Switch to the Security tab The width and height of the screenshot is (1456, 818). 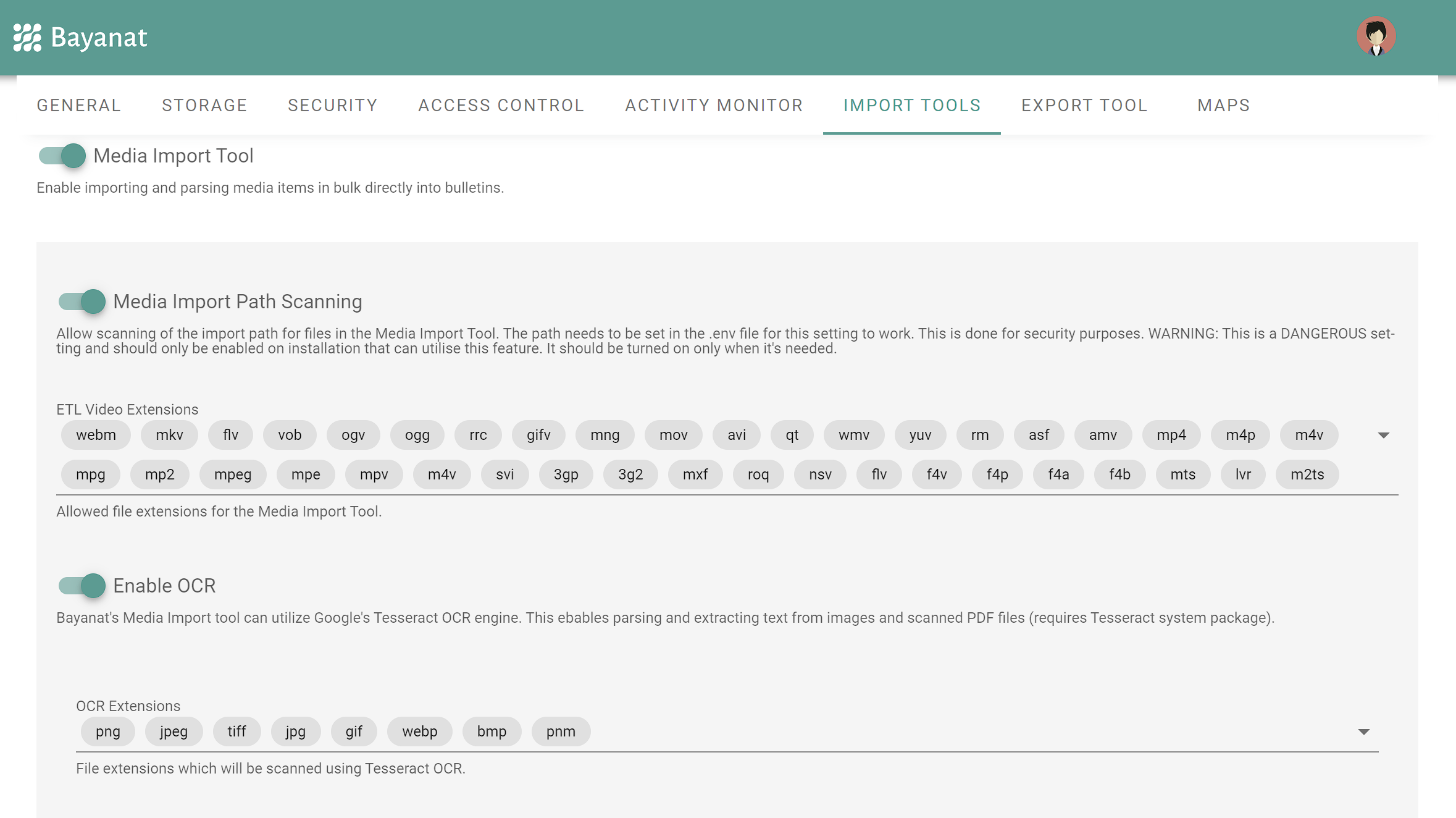(332, 106)
